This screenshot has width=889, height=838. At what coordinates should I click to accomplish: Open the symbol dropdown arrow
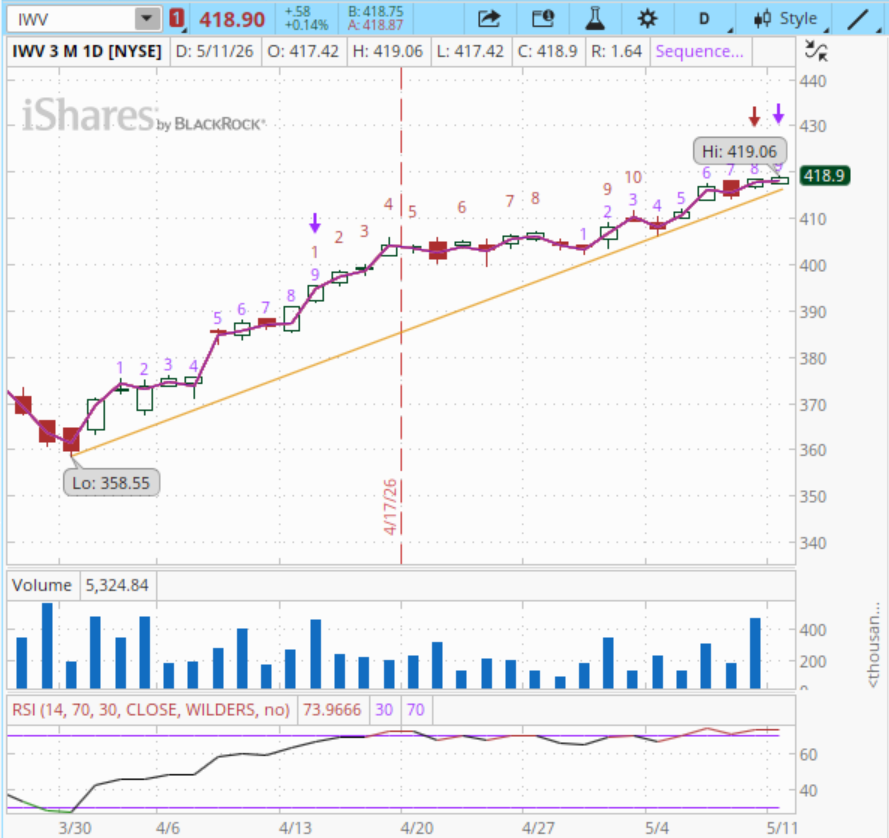click(x=147, y=19)
